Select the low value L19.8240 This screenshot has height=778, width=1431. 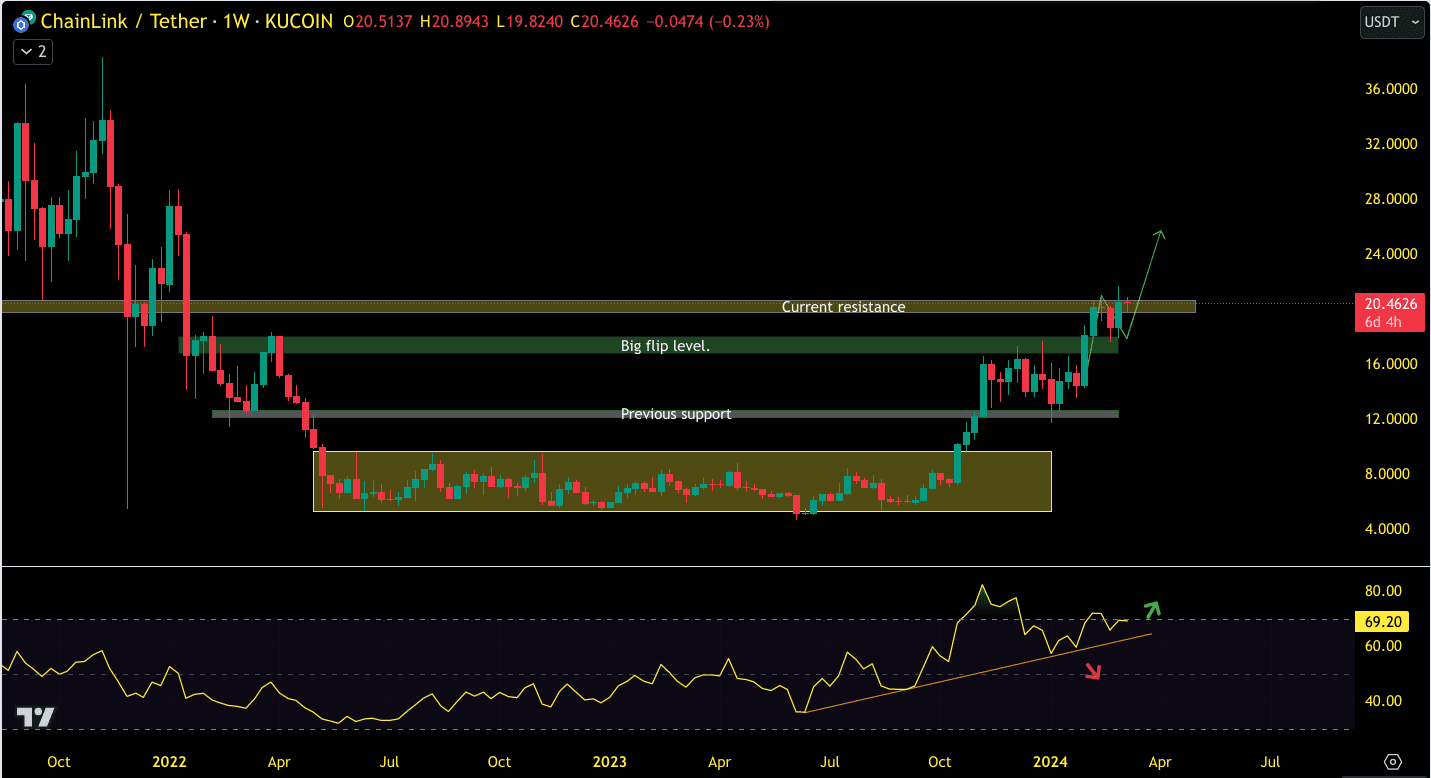pyautogui.click(x=531, y=21)
